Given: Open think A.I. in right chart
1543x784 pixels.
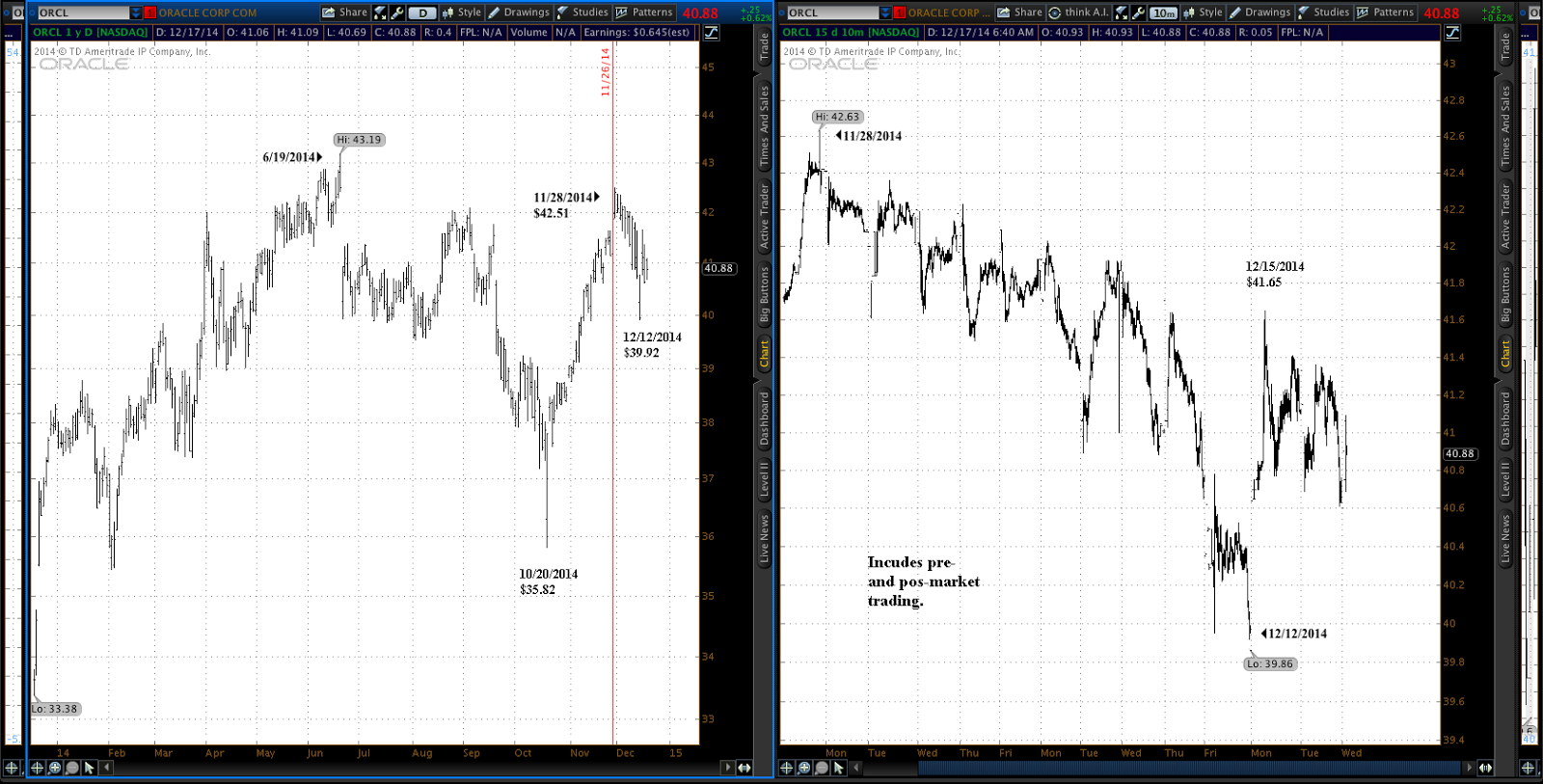Looking at the screenshot, I should pyautogui.click(x=1079, y=13).
